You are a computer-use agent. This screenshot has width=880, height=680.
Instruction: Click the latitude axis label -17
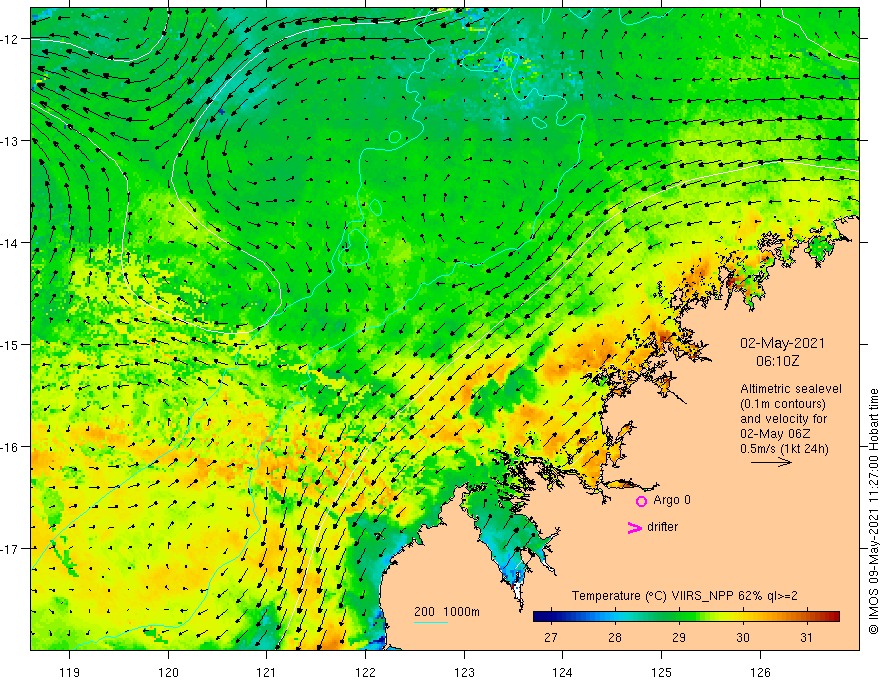point(11,549)
